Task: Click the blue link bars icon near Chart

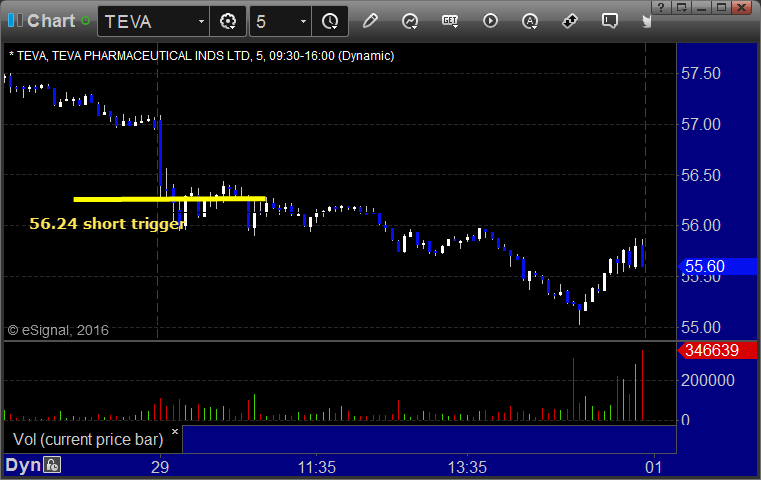Action: click(15, 20)
